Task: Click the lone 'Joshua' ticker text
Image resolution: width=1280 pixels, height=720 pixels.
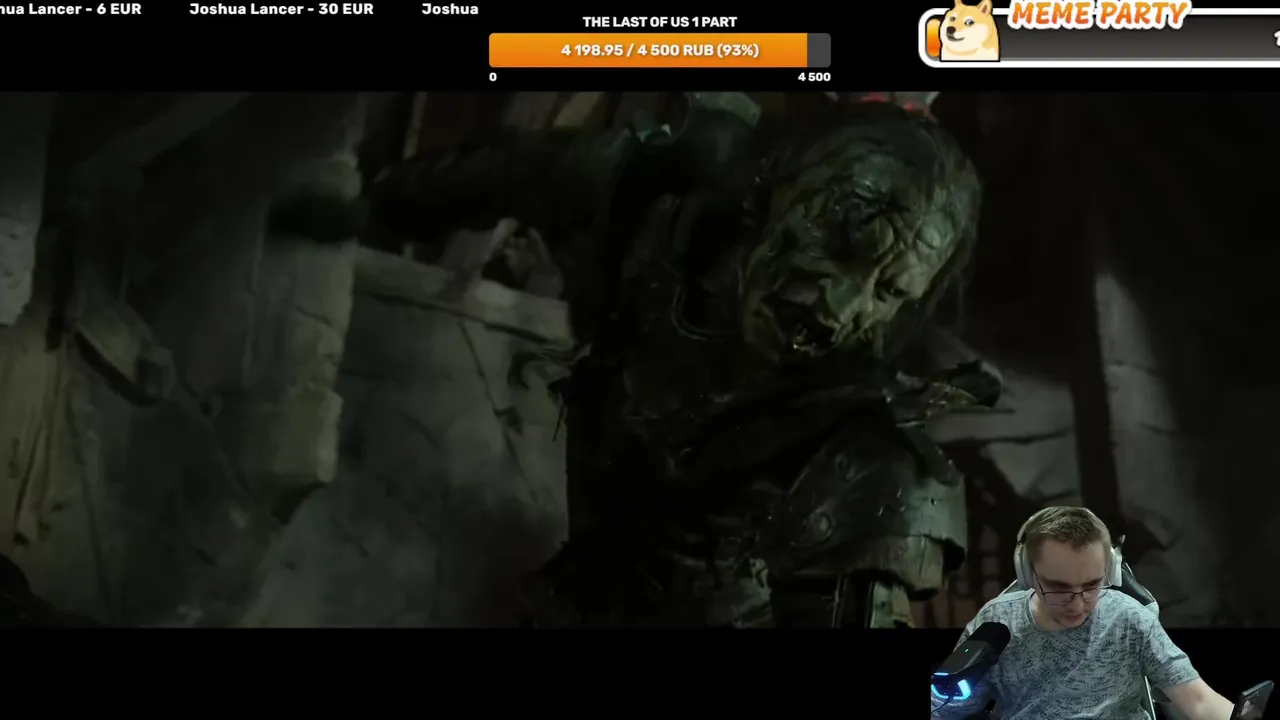Action: pyautogui.click(x=450, y=9)
